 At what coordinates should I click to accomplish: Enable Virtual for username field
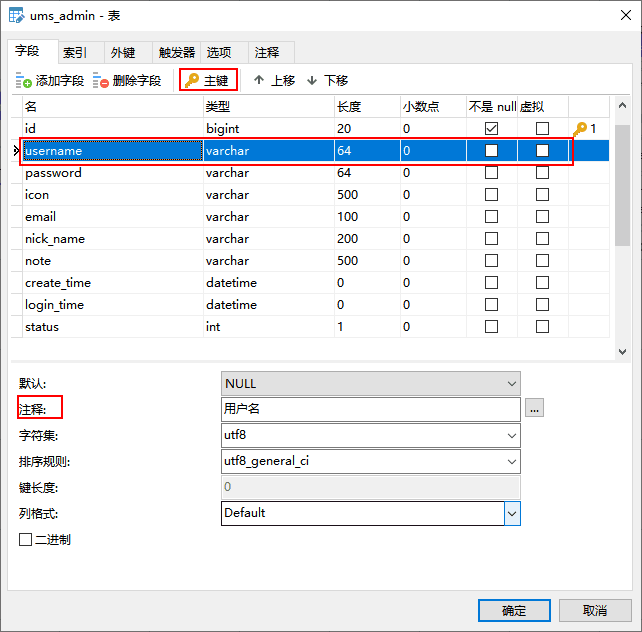(x=543, y=151)
